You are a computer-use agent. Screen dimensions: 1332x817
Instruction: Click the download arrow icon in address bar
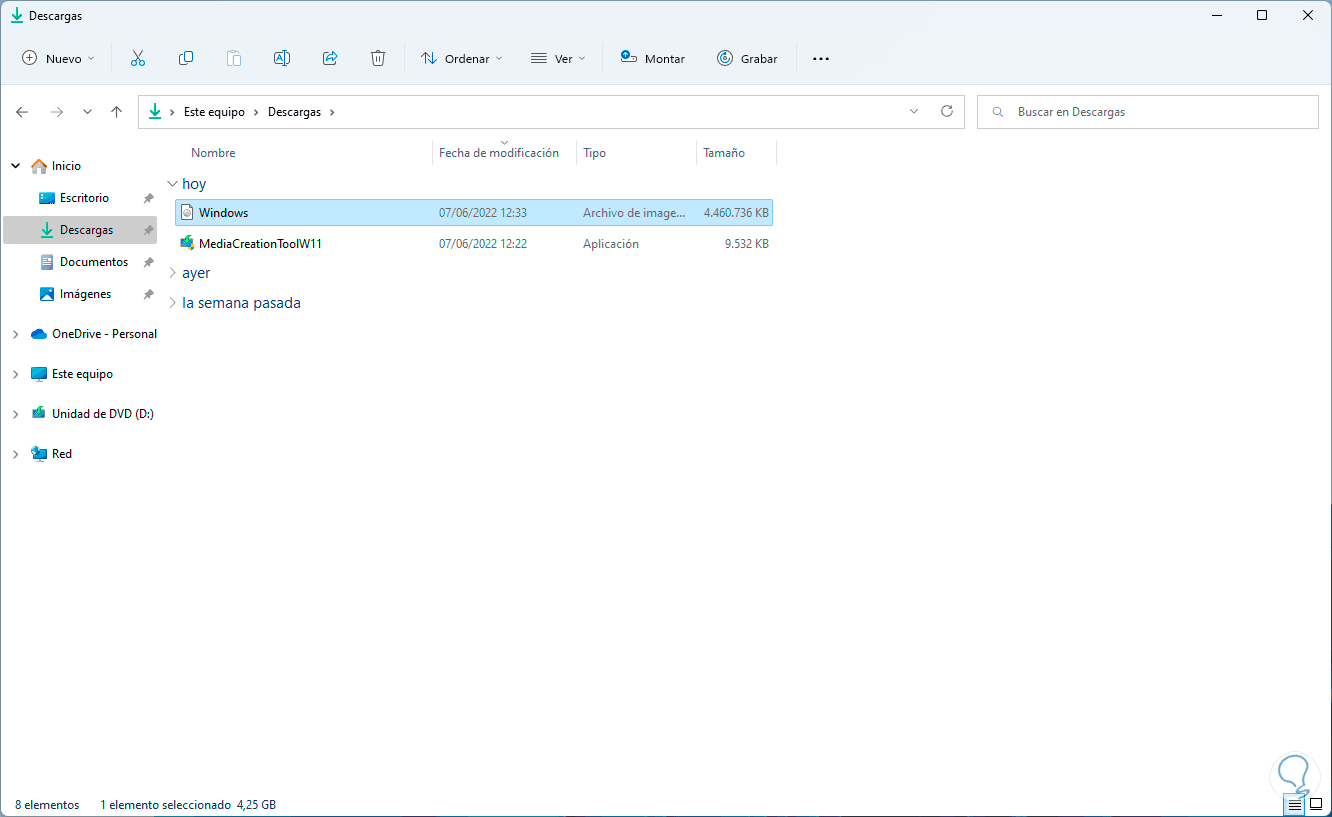point(155,112)
